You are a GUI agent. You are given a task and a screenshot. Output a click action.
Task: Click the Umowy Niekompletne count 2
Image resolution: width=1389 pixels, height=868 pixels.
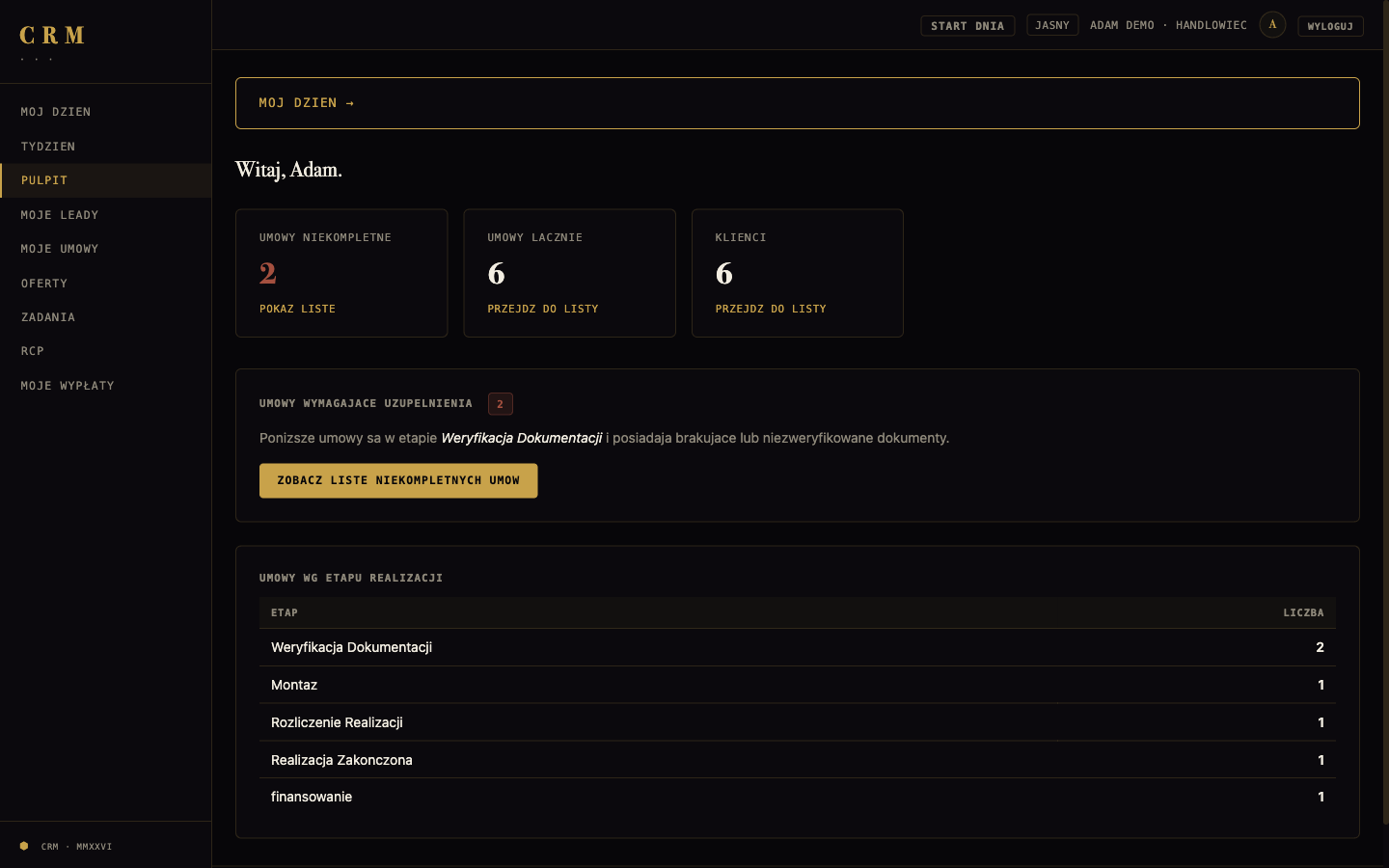tap(268, 274)
